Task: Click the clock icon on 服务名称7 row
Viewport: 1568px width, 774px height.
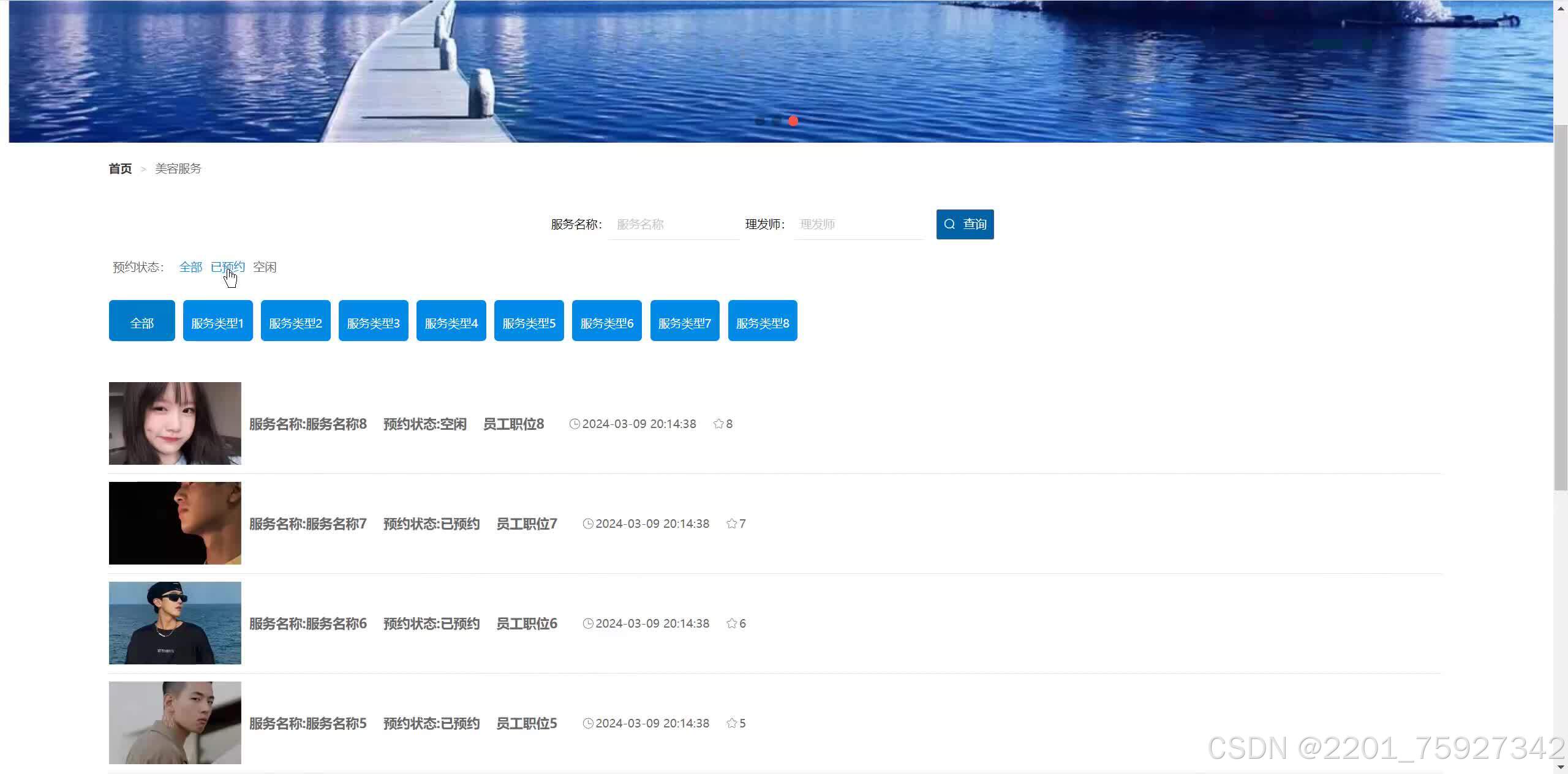Action: coord(588,524)
